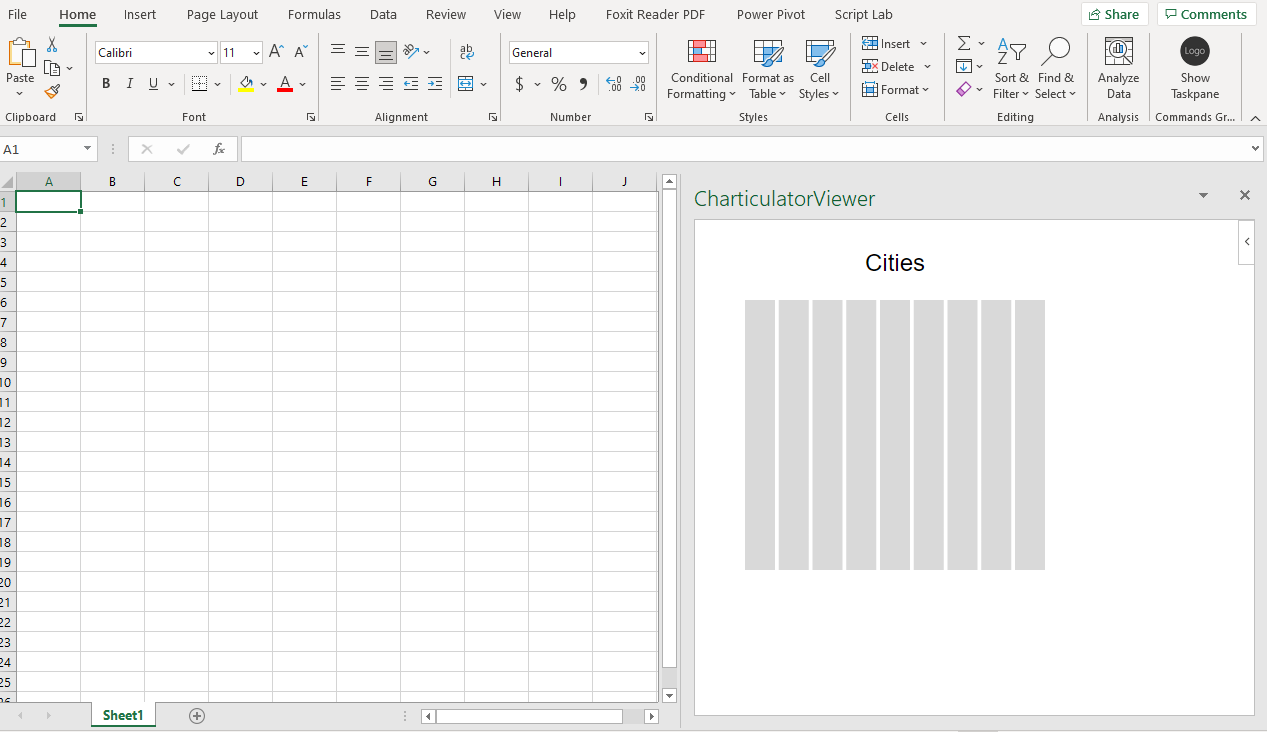Switch to the Formulas ribbon tab
The height and width of the screenshot is (732, 1267).
pos(314,14)
